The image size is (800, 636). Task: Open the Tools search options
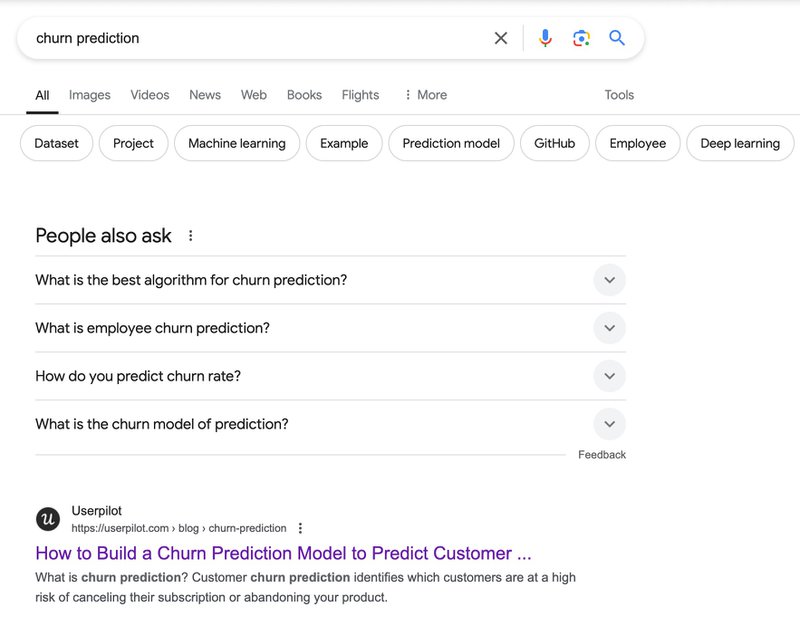[x=619, y=95]
